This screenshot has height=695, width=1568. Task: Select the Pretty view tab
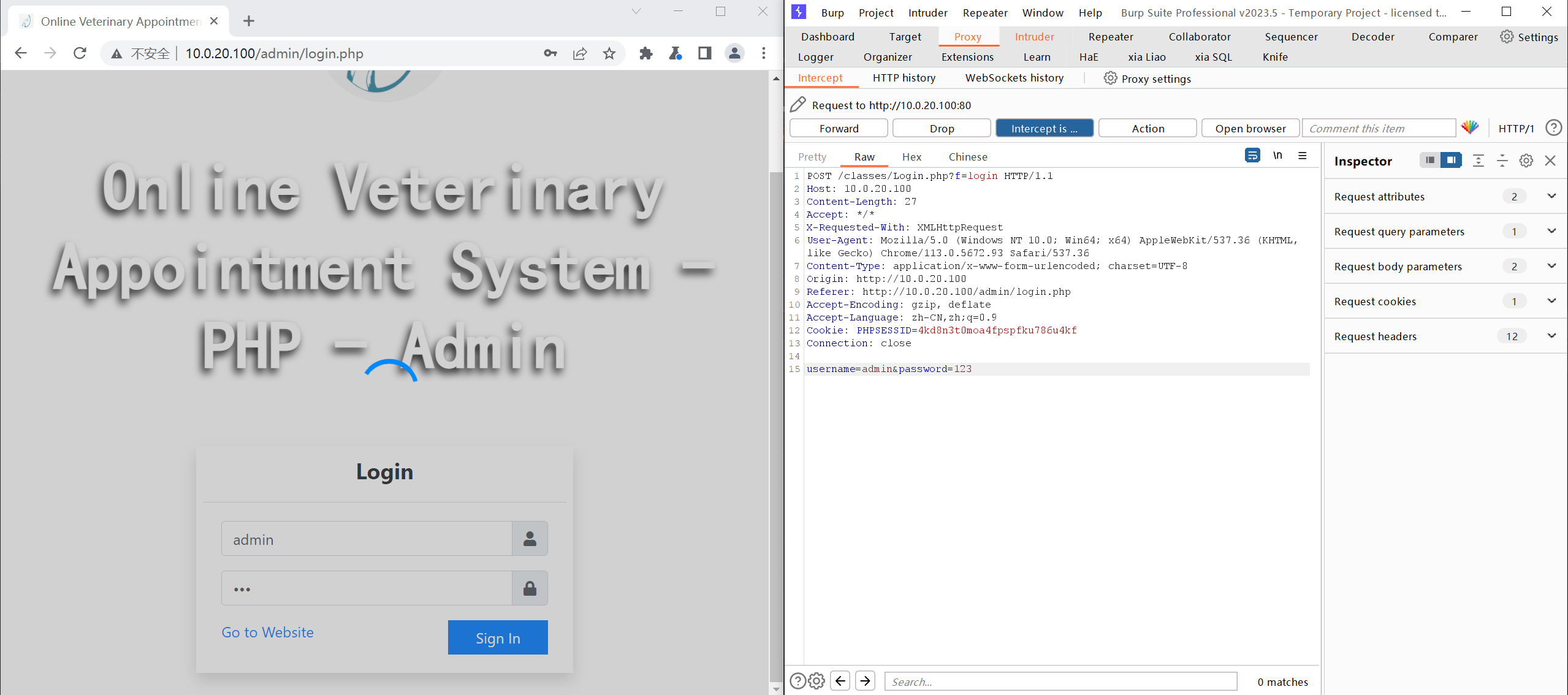pyautogui.click(x=812, y=157)
